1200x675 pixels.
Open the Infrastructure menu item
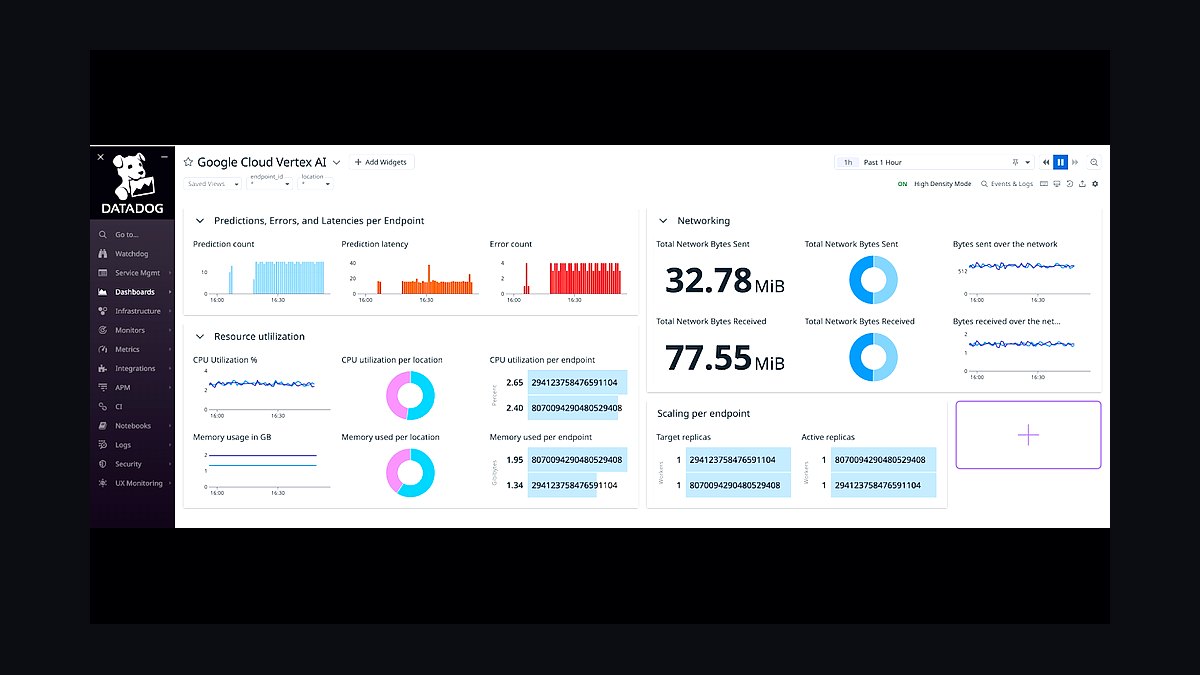(x=134, y=311)
